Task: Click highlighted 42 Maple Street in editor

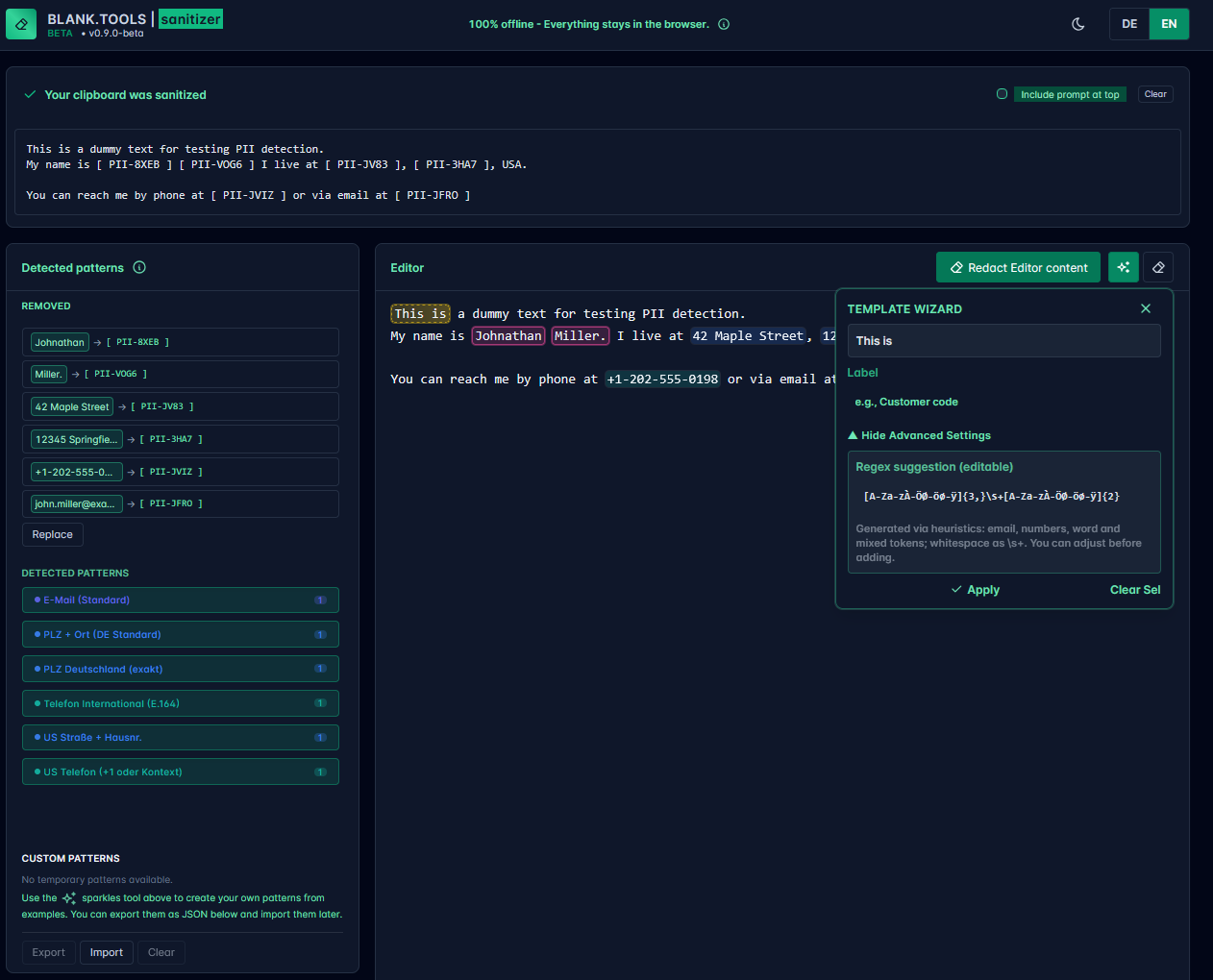Action: [x=748, y=335]
